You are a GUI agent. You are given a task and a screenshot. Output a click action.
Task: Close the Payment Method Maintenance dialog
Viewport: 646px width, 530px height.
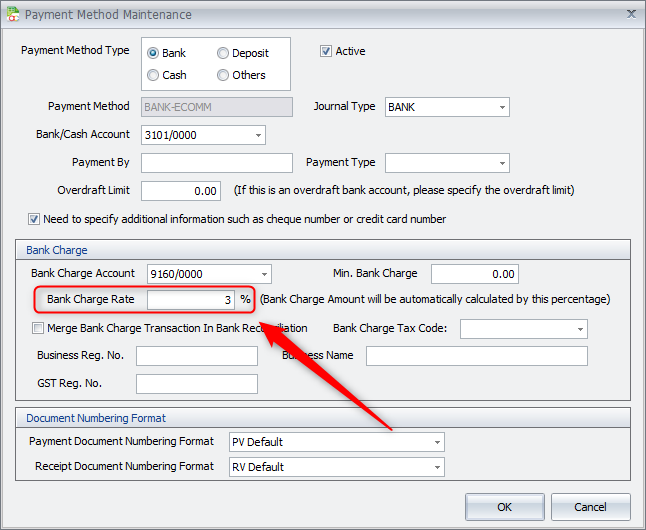(x=630, y=14)
